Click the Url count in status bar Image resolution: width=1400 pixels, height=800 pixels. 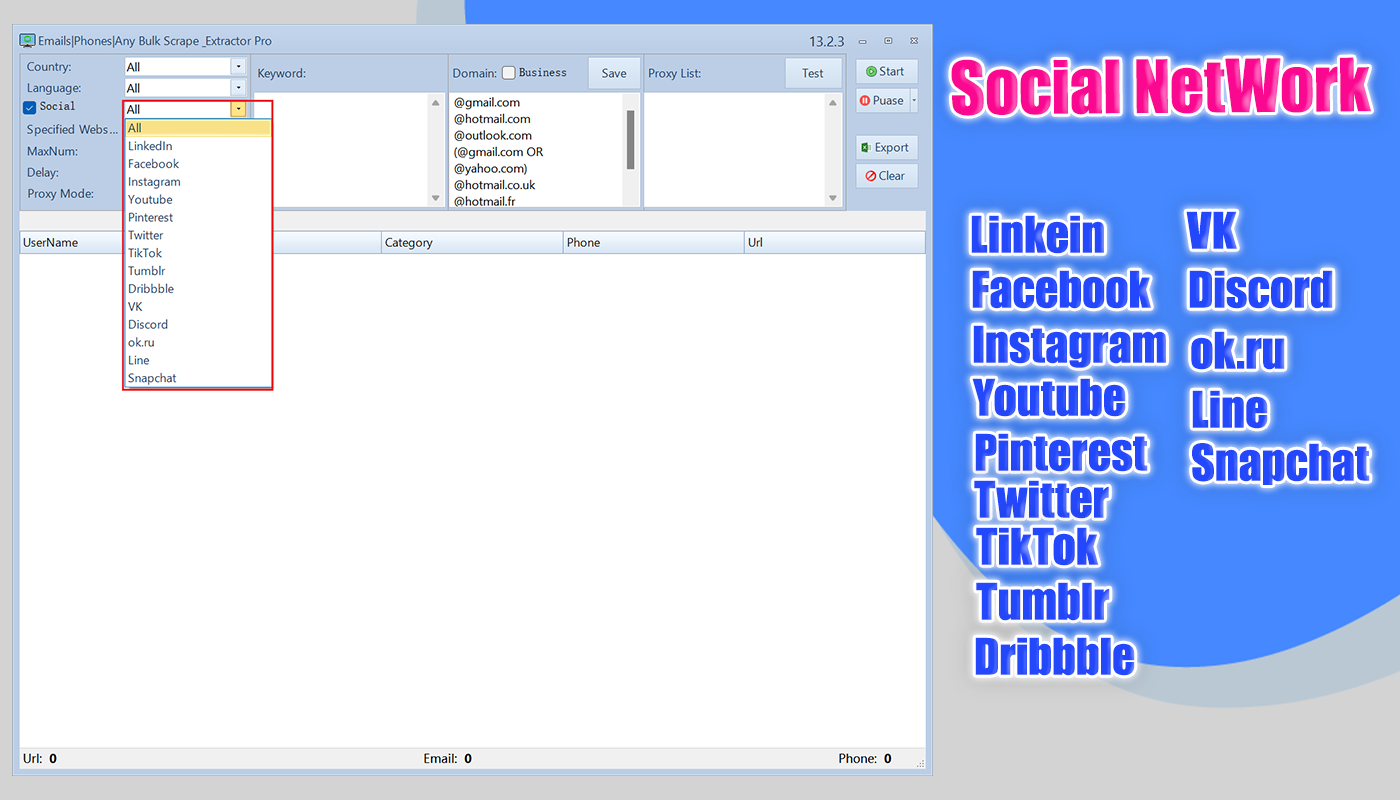coord(53,759)
